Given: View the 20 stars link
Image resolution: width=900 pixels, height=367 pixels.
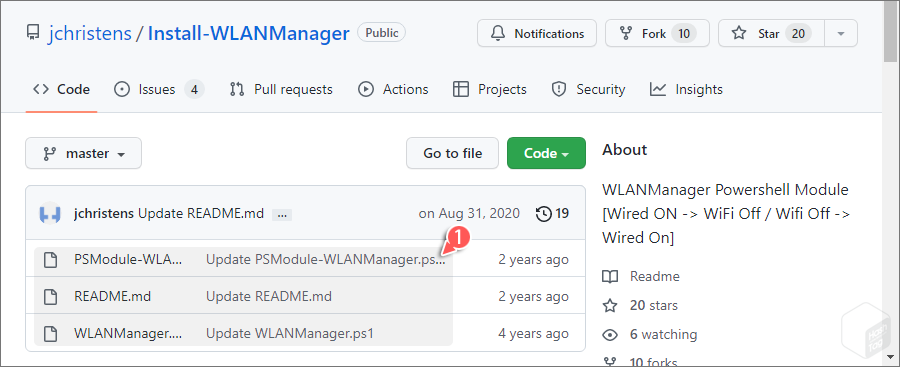Looking at the screenshot, I should pyautogui.click(x=653, y=305).
